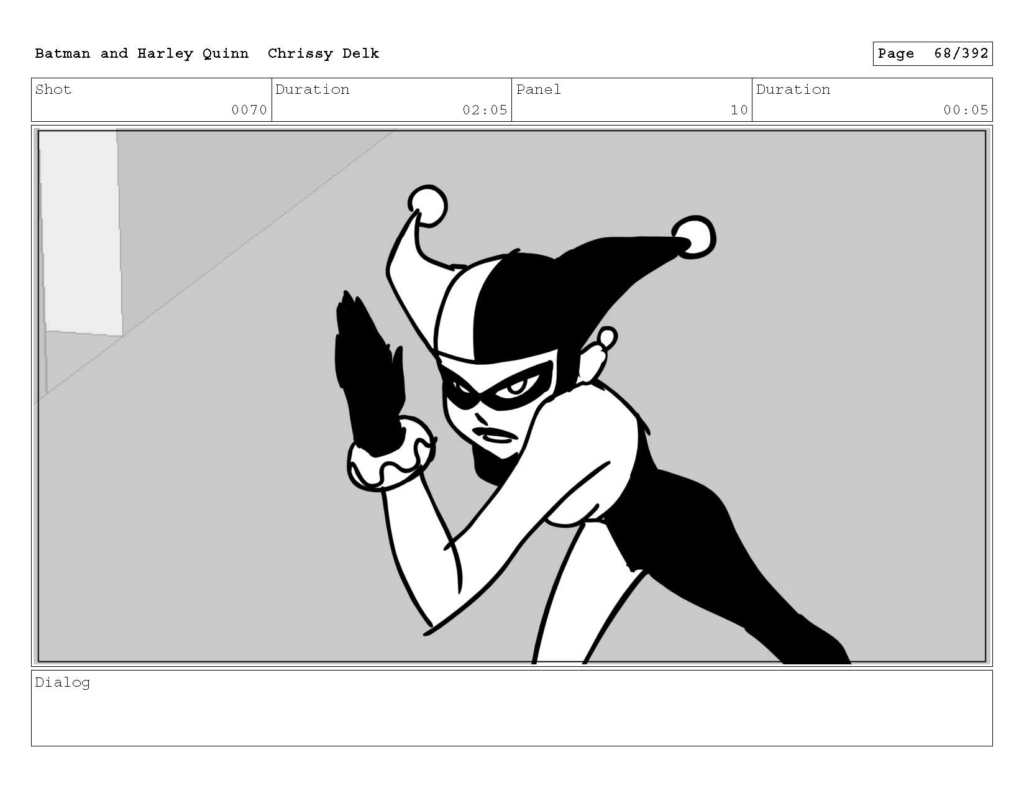Viewport: 1024px width, 793px height.
Task: Select the shot number value "0070"
Action: pos(249,110)
